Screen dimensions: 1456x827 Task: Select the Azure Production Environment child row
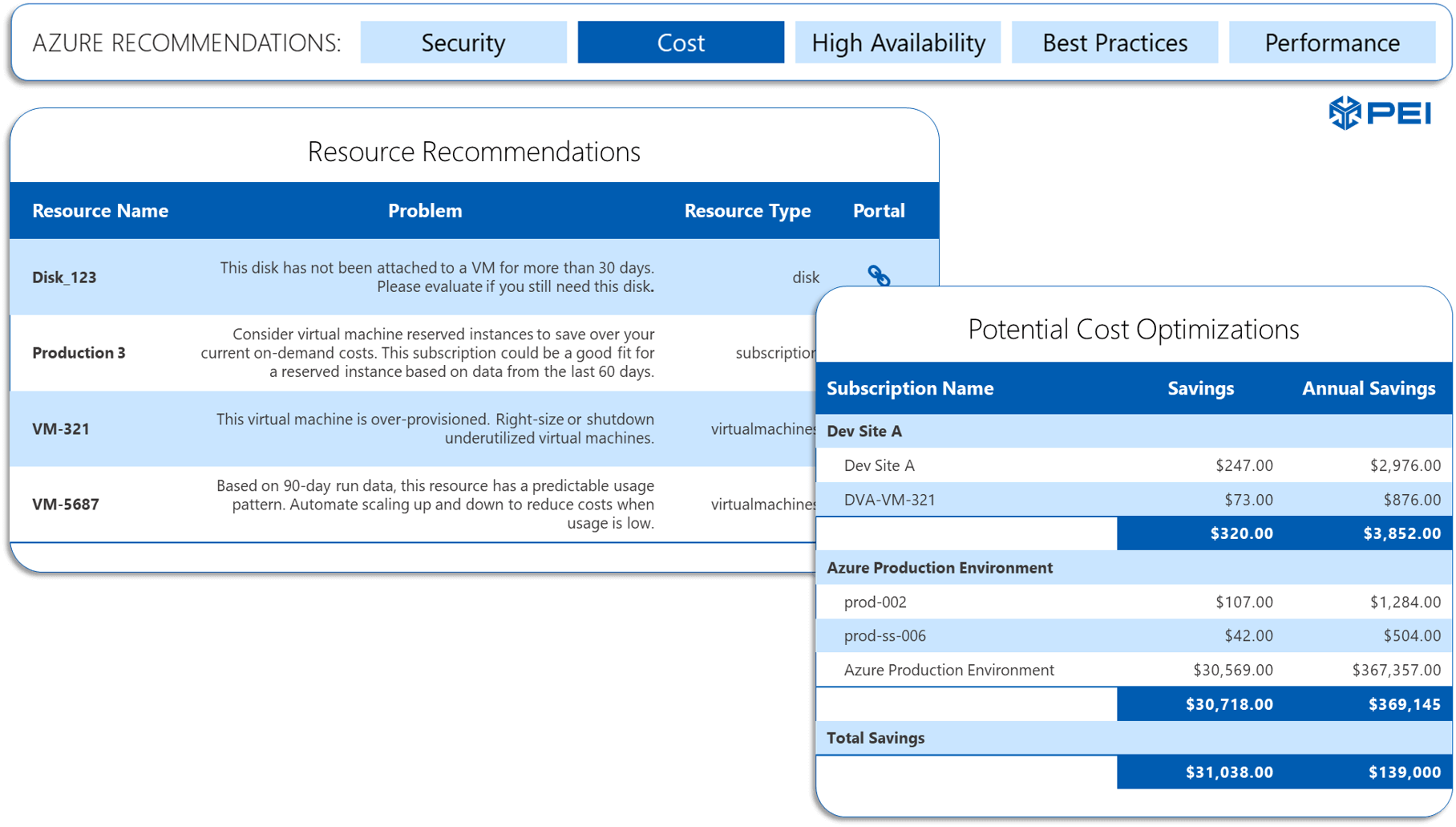pyautogui.click(x=1134, y=670)
